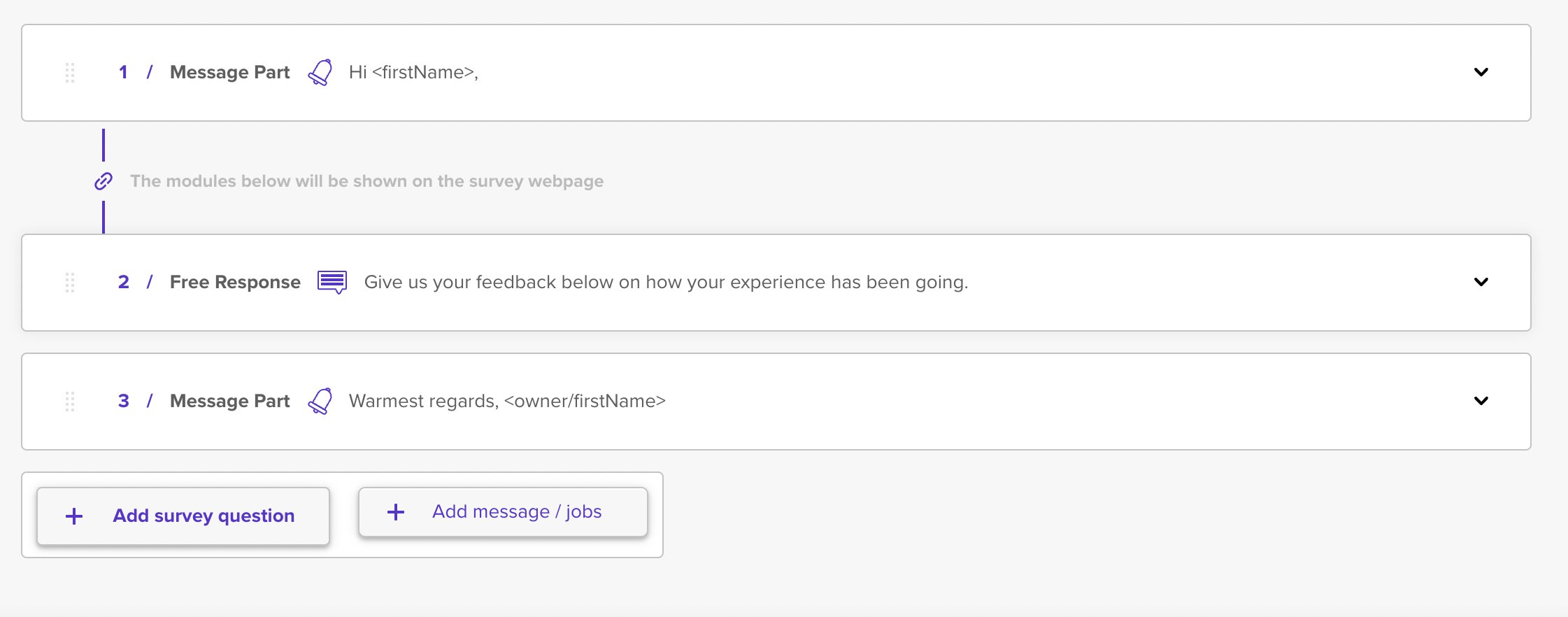Click the survey webpage modules notice text

coord(366,181)
